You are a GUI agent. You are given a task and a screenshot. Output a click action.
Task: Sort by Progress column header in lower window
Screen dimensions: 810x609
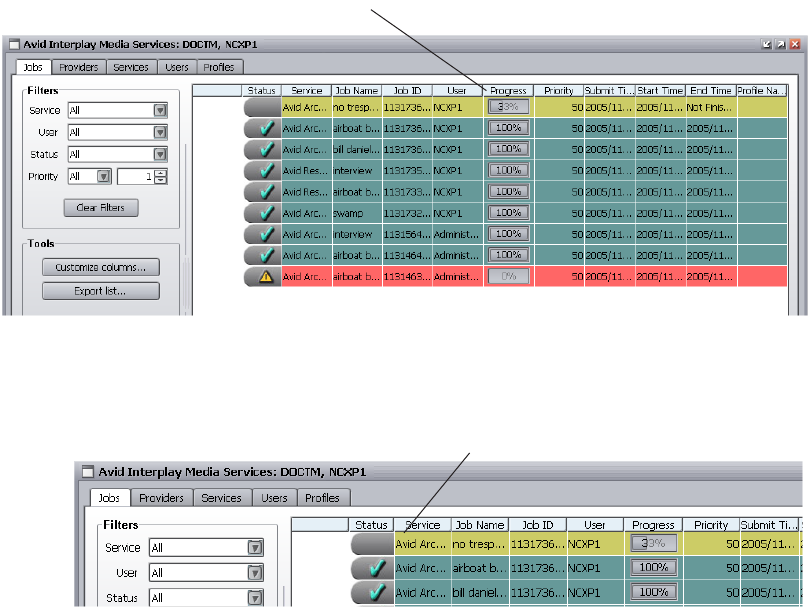(653, 525)
